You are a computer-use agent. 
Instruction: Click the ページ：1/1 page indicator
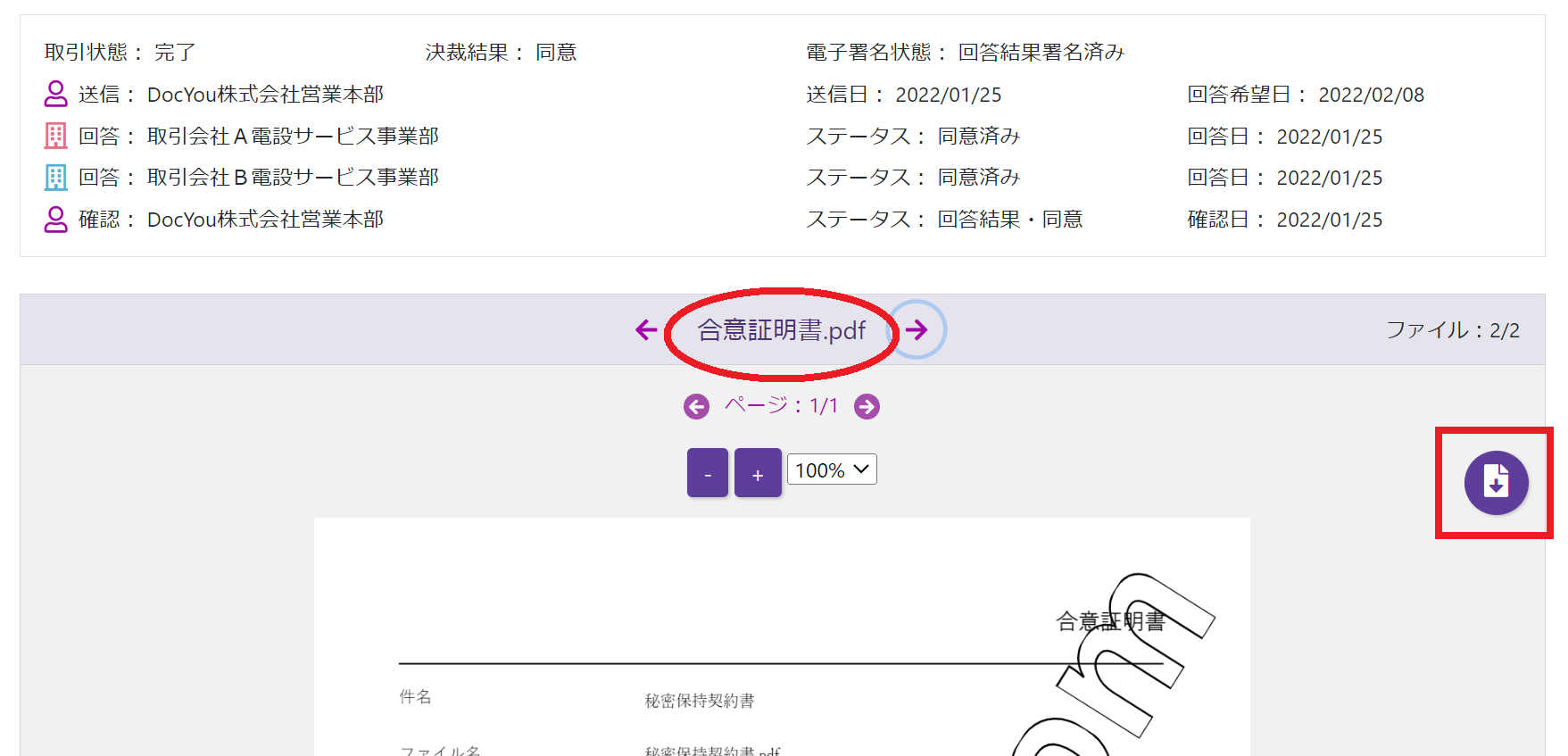pyautogui.click(x=781, y=406)
